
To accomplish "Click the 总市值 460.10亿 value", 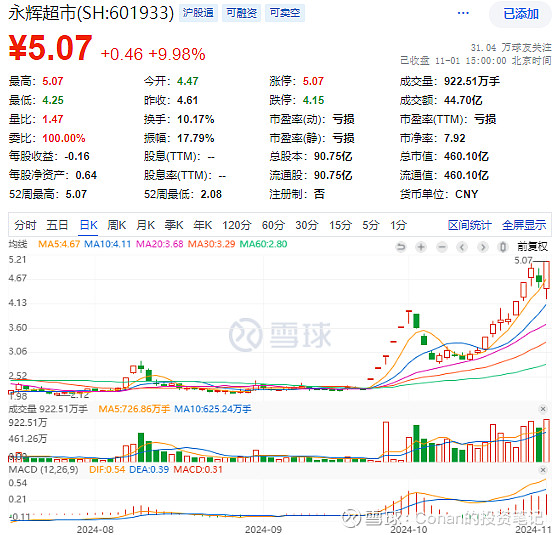I will pyautogui.click(x=466, y=156).
